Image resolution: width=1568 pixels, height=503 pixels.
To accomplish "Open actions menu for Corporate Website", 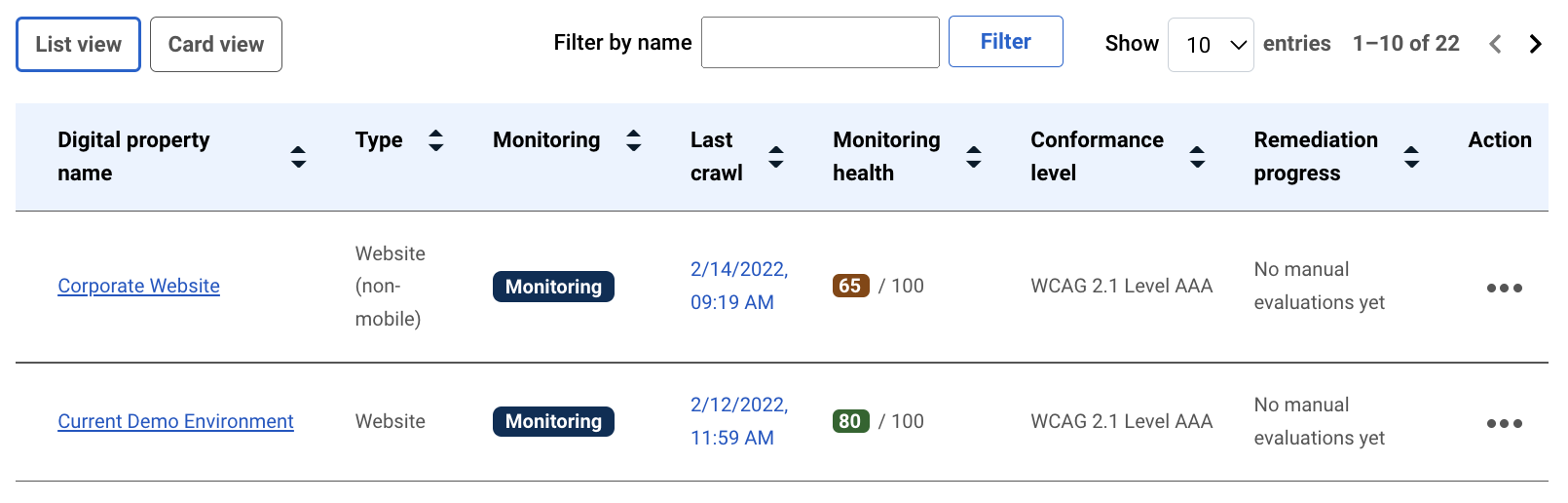I will click(x=1504, y=288).
